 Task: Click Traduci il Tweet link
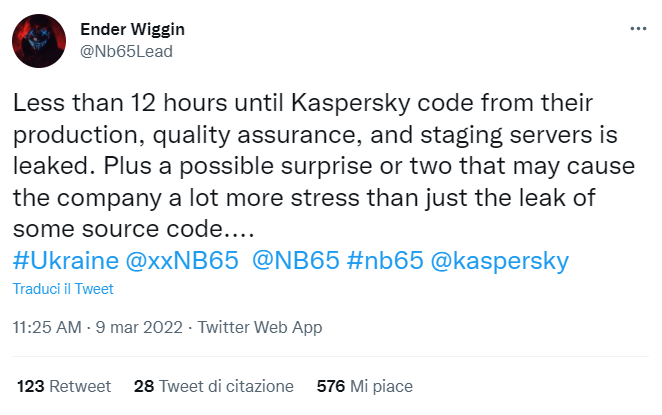(63, 289)
